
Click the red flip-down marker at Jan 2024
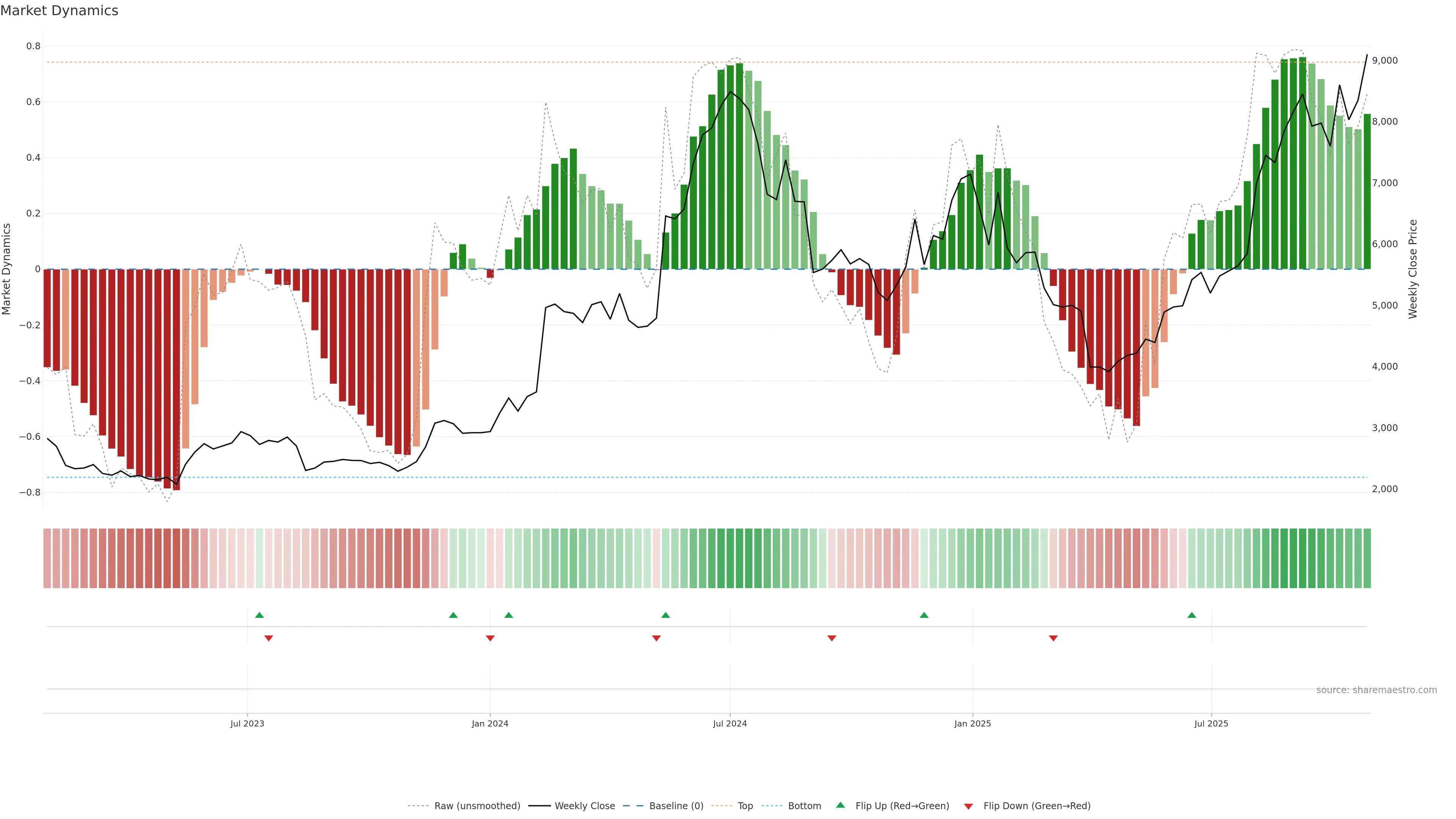pos(490,638)
